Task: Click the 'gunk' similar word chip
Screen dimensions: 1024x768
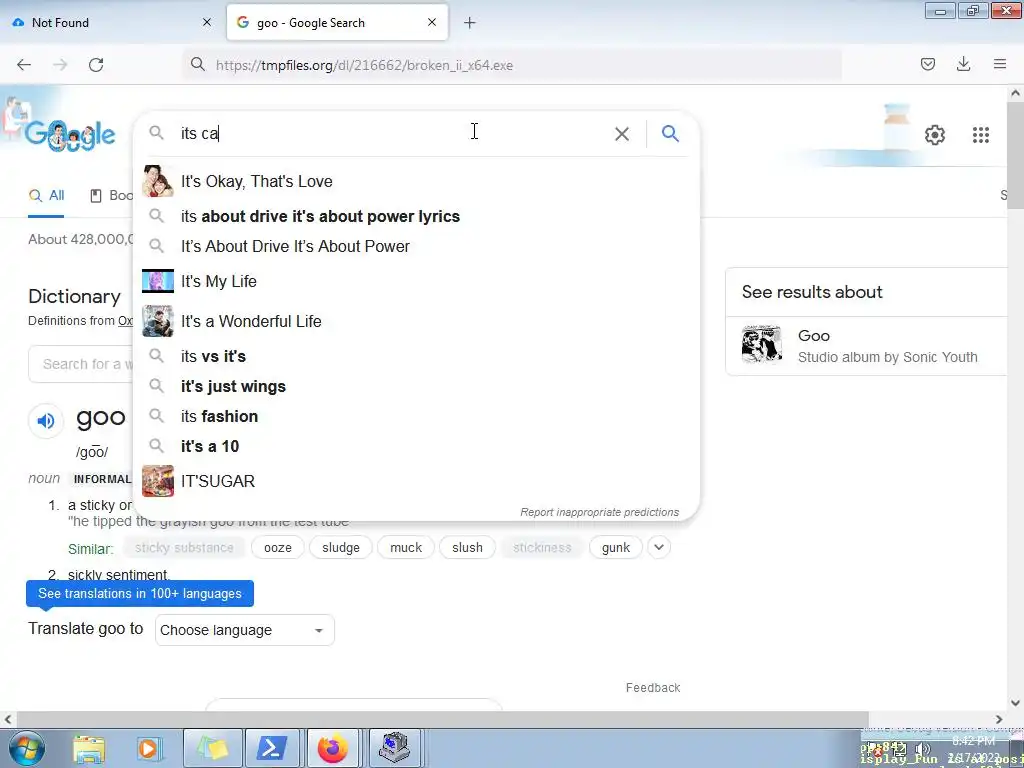Action: click(x=616, y=547)
